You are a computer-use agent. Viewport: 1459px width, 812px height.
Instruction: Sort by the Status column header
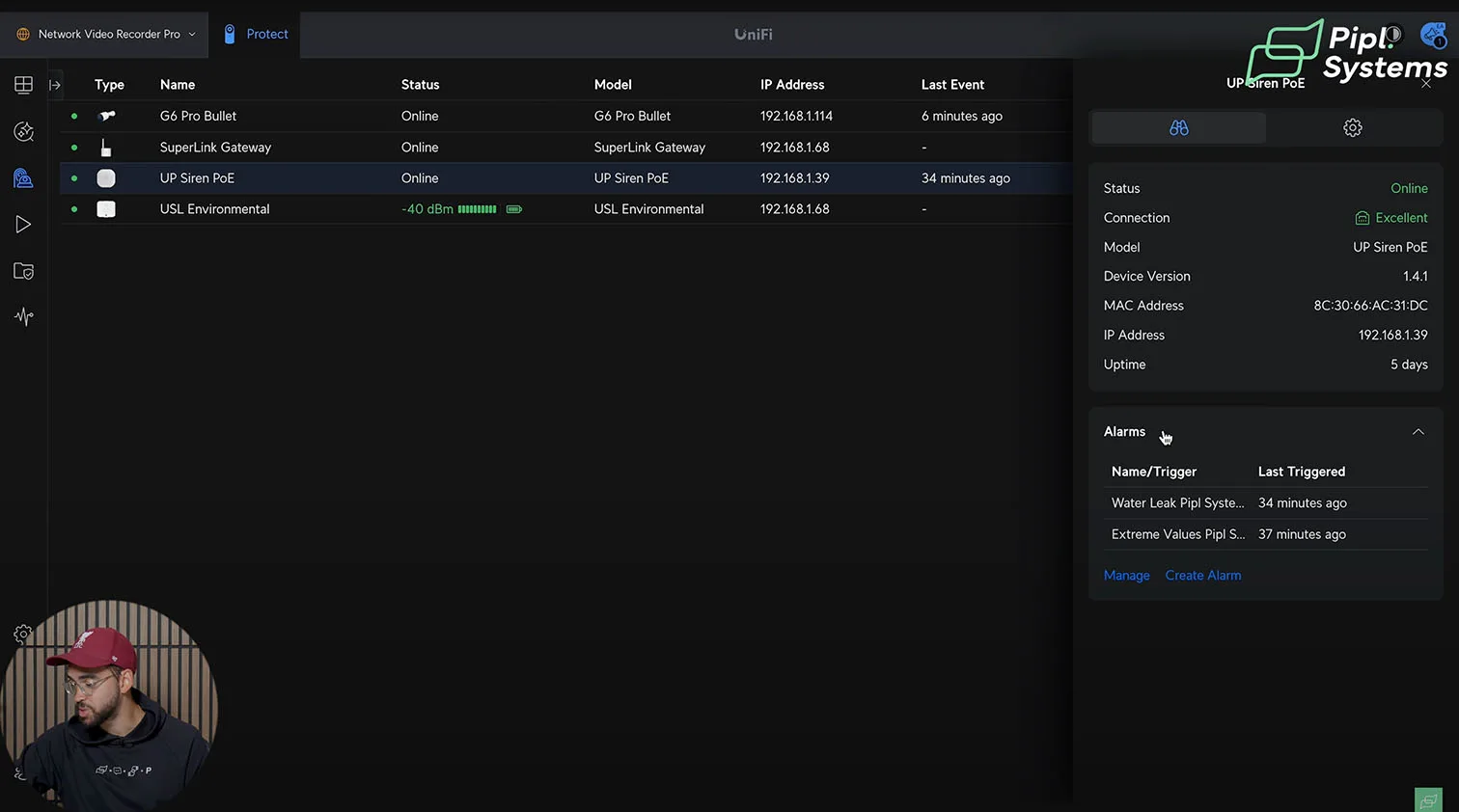pyautogui.click(x=420, y=85)
